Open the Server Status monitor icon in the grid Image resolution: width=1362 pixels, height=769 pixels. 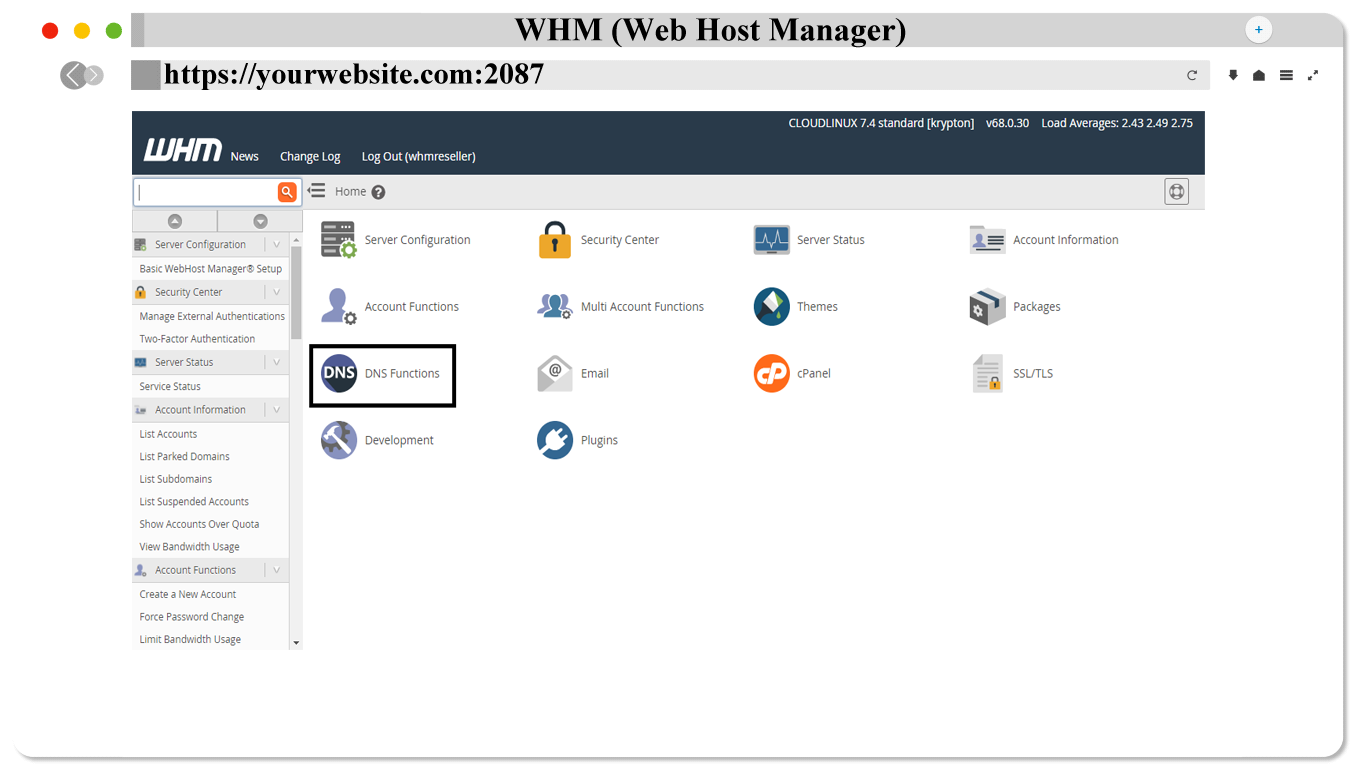771,240
